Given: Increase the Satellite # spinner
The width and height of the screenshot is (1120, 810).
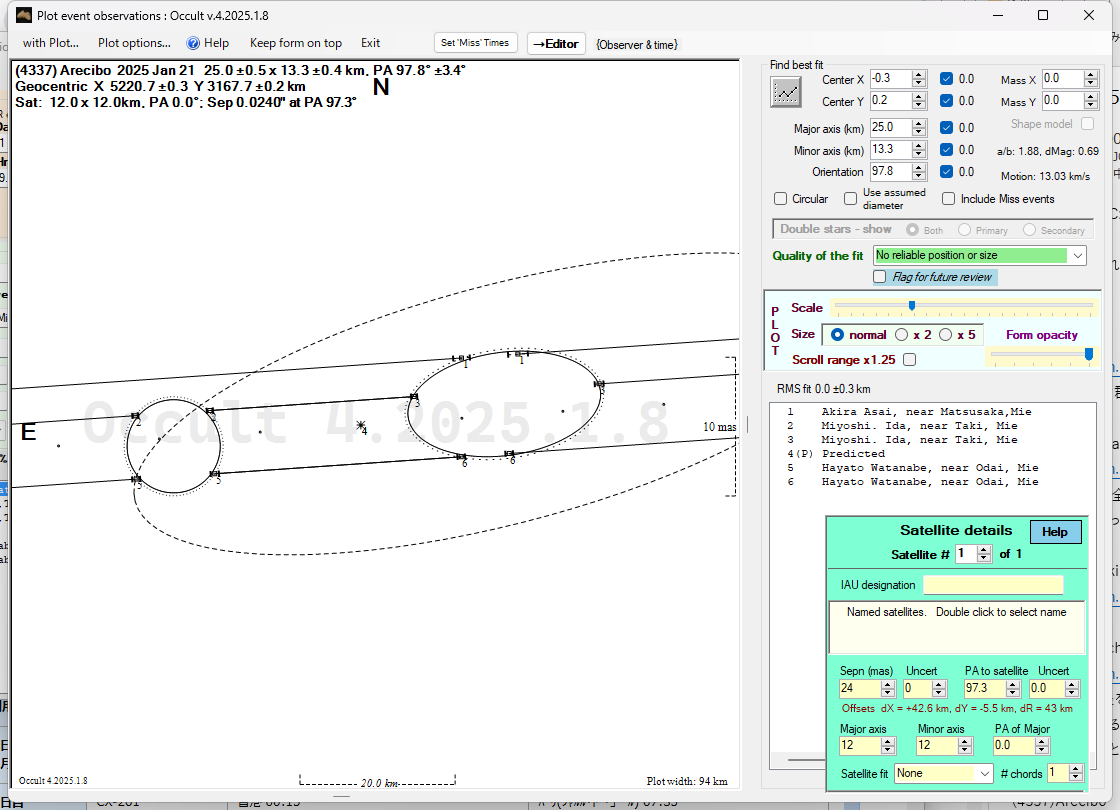Looking at the screenshot, I should pyautogui.click(x=984, y=549).
